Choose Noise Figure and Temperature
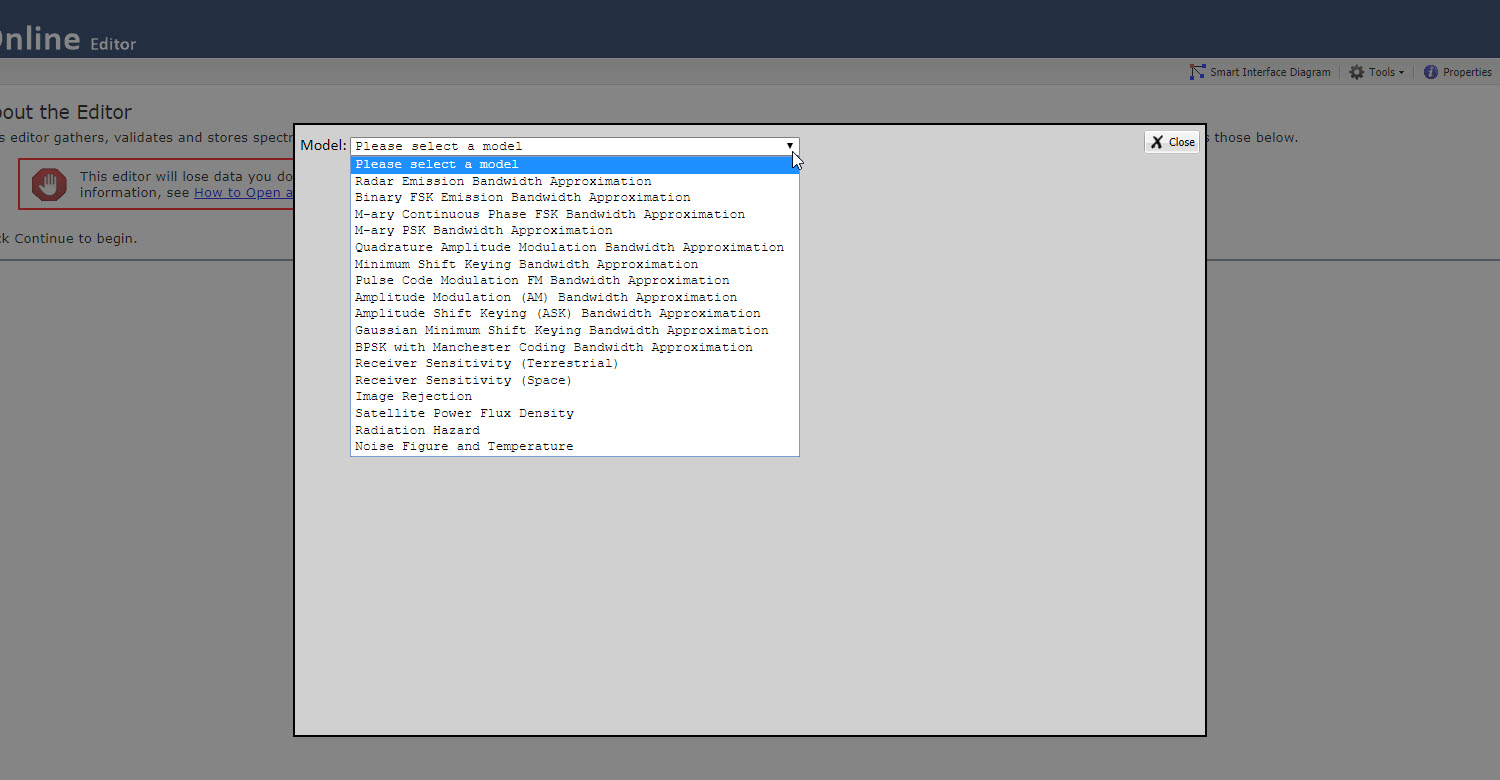The width and height of the screenshot is (1500, 780). (575, 447)
